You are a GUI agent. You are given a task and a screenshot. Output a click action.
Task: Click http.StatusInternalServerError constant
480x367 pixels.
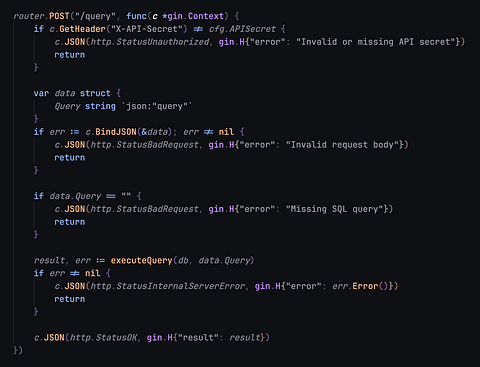pos(168,286)
